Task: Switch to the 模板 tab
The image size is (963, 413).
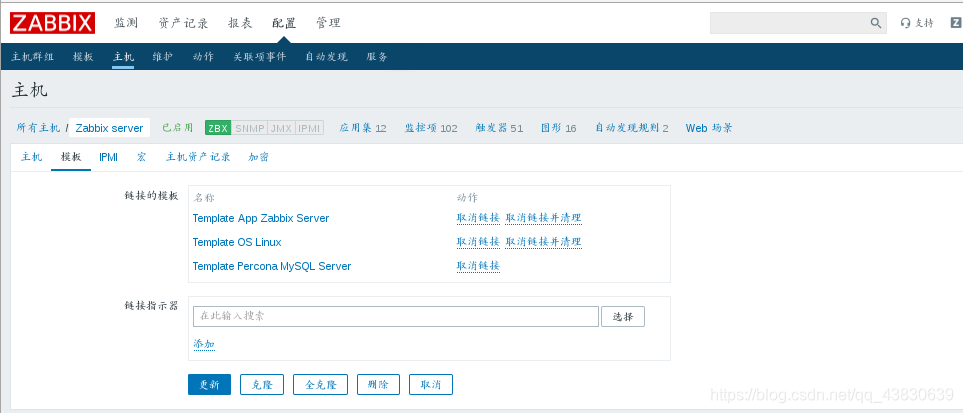Action: tap(71, 157)
